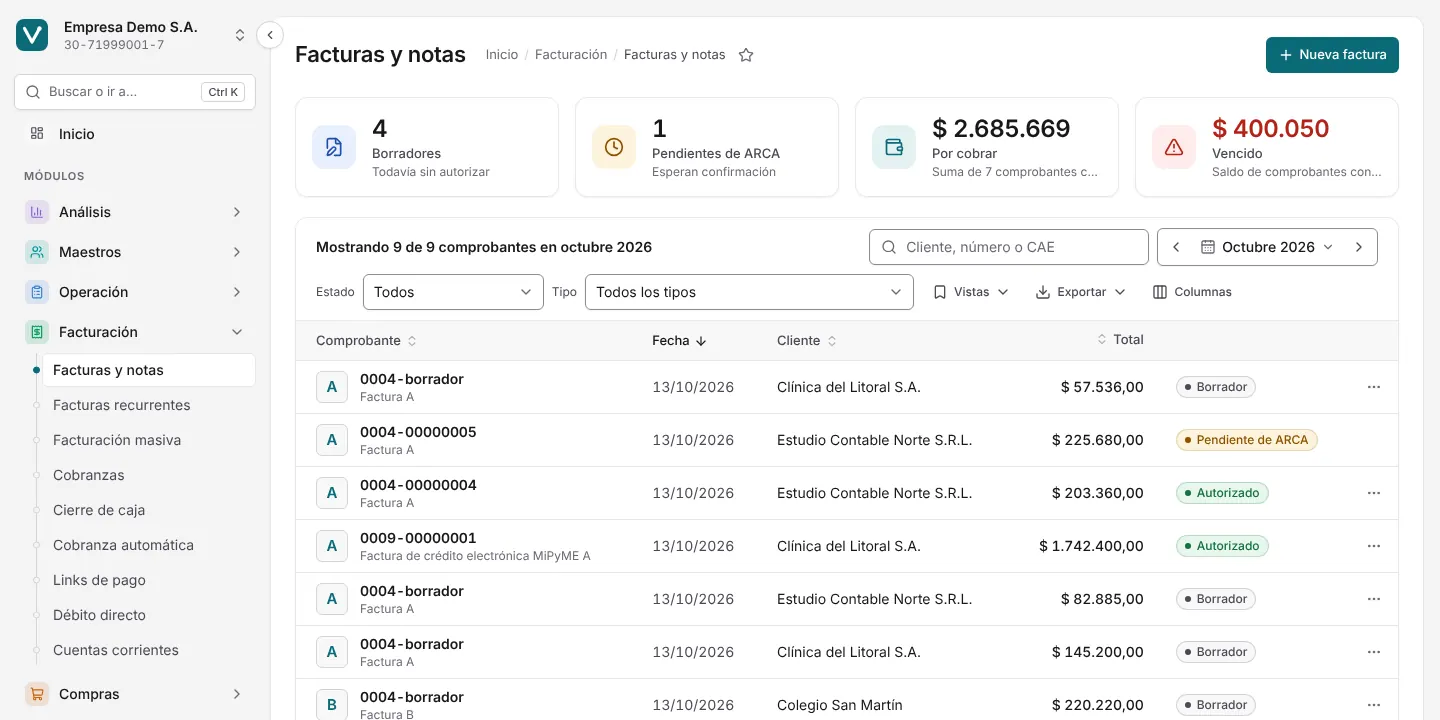Expand the Análisis module
Viewport: 1440px width, 720px height.
[x=135, y=212]
